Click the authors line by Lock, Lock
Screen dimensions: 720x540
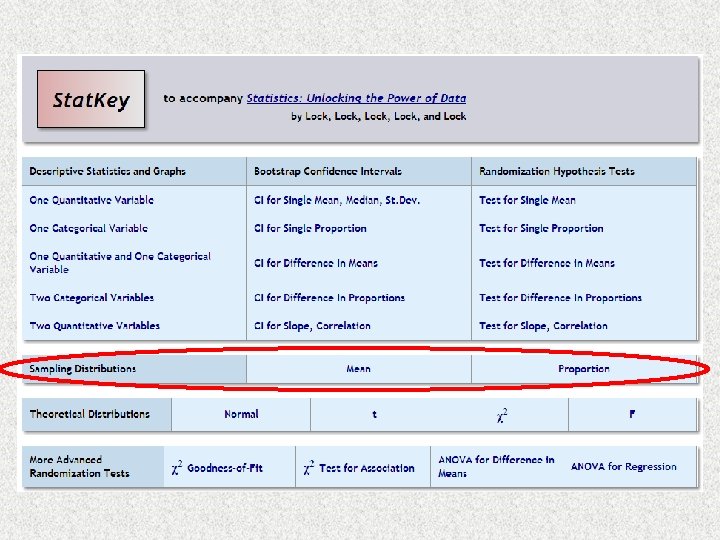[378, 116]
